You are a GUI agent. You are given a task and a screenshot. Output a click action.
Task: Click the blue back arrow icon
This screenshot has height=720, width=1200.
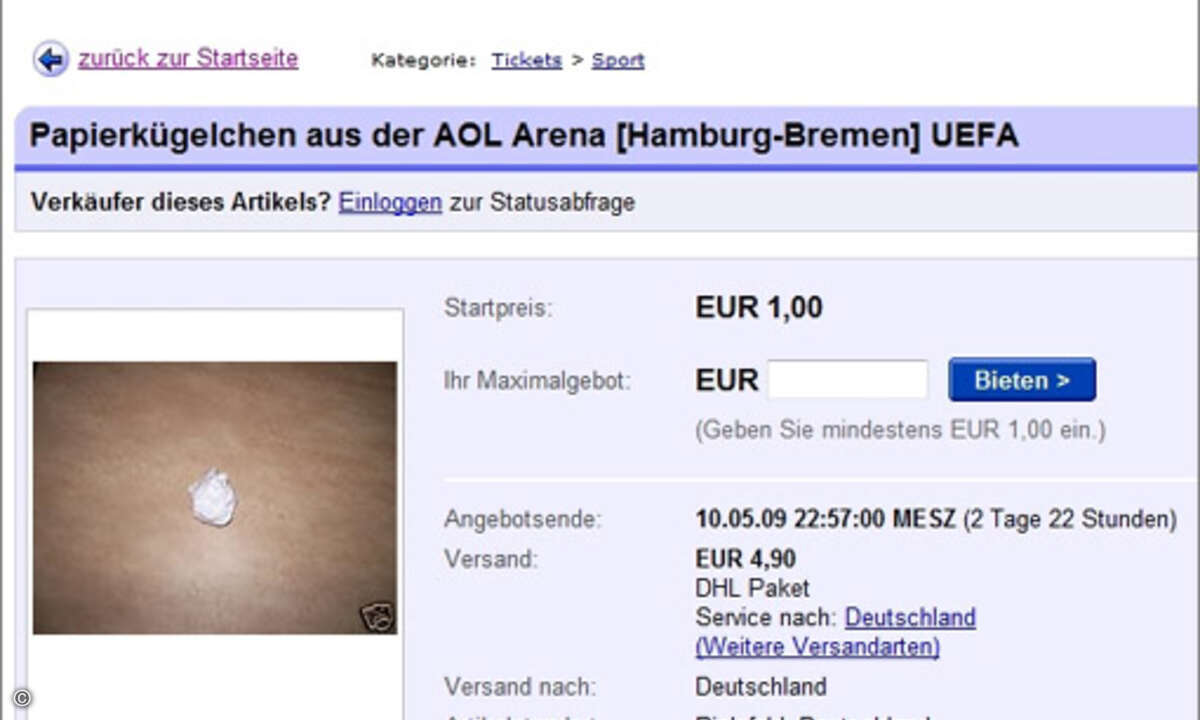click(x=50, y=59)
